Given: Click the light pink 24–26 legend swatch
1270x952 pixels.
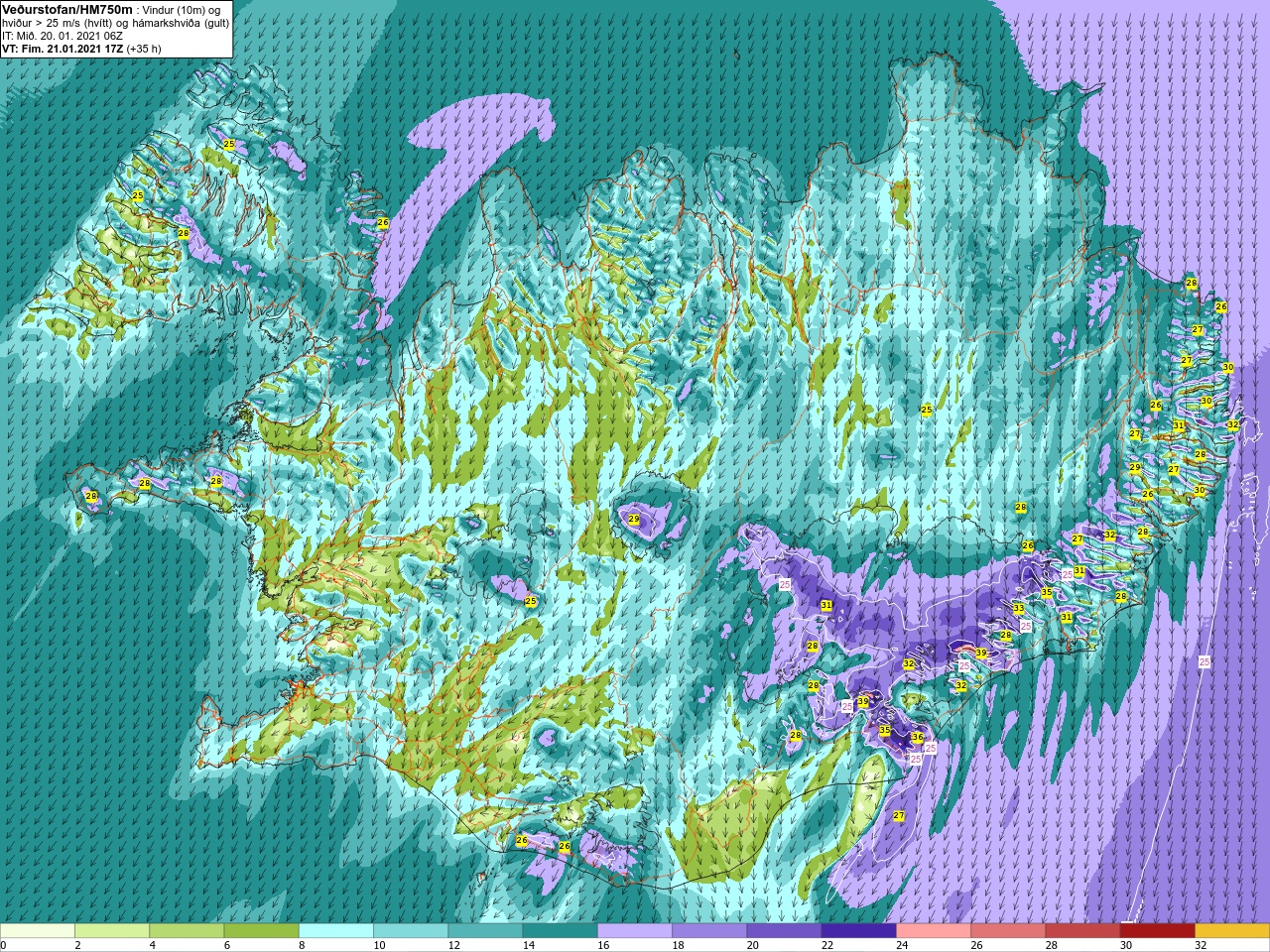Looking at the screenshot, I should click(x=934, y=931).
